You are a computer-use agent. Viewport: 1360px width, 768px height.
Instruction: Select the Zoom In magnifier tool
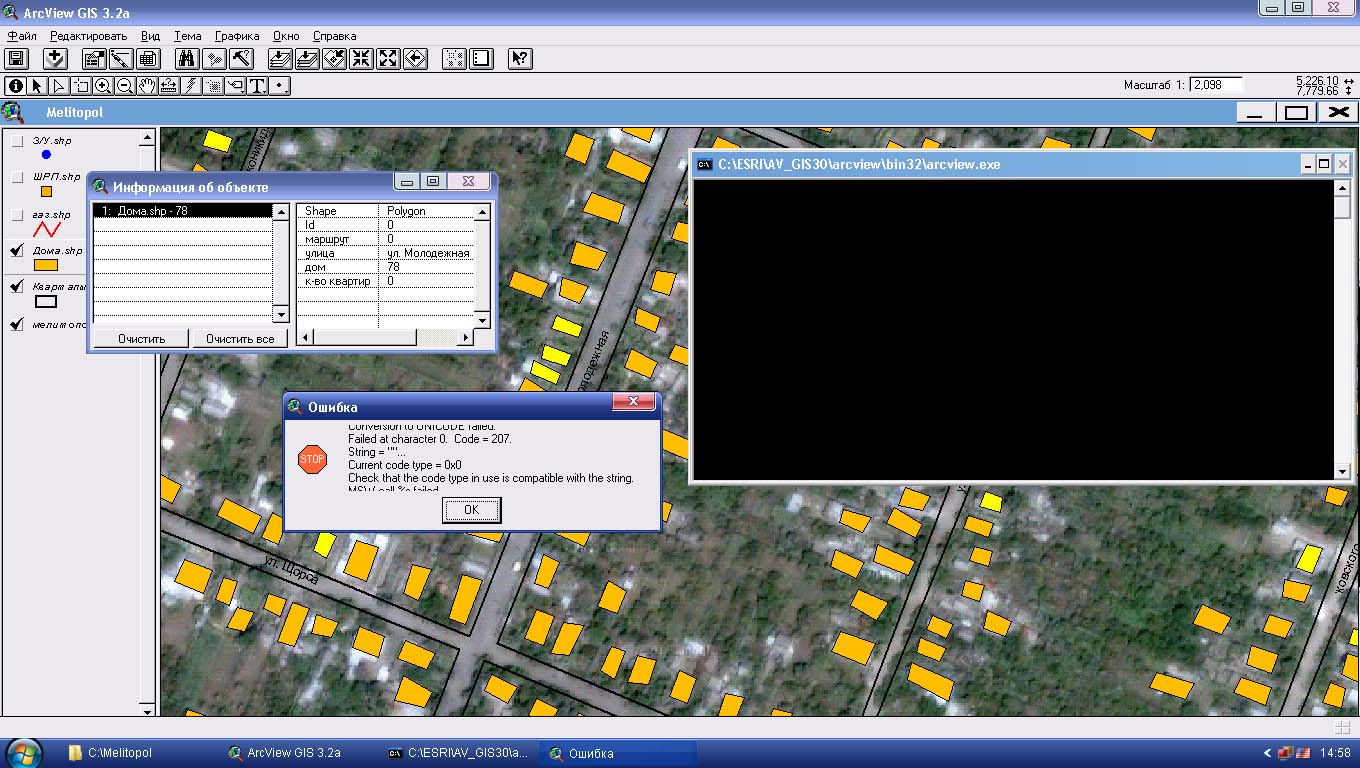point(103,86)
